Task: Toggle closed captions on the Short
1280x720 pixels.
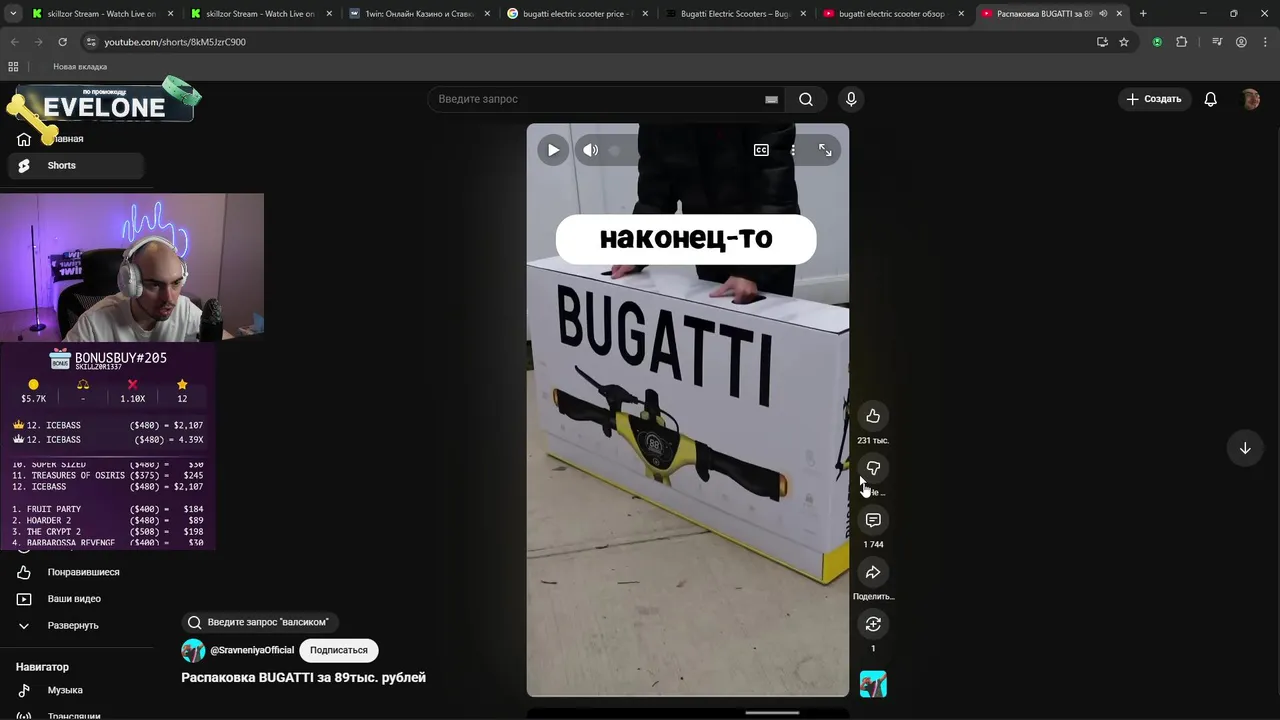Action: pos(761,150)
